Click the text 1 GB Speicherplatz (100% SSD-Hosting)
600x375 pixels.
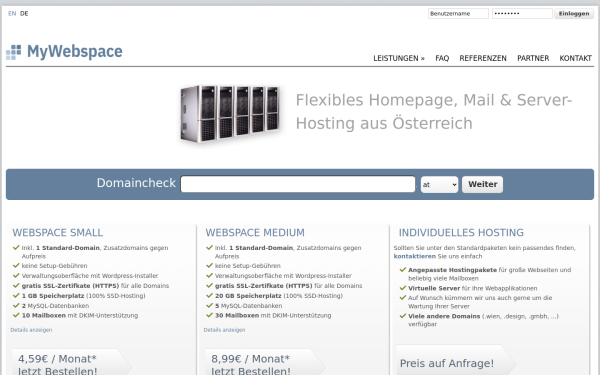click(83, 296)
